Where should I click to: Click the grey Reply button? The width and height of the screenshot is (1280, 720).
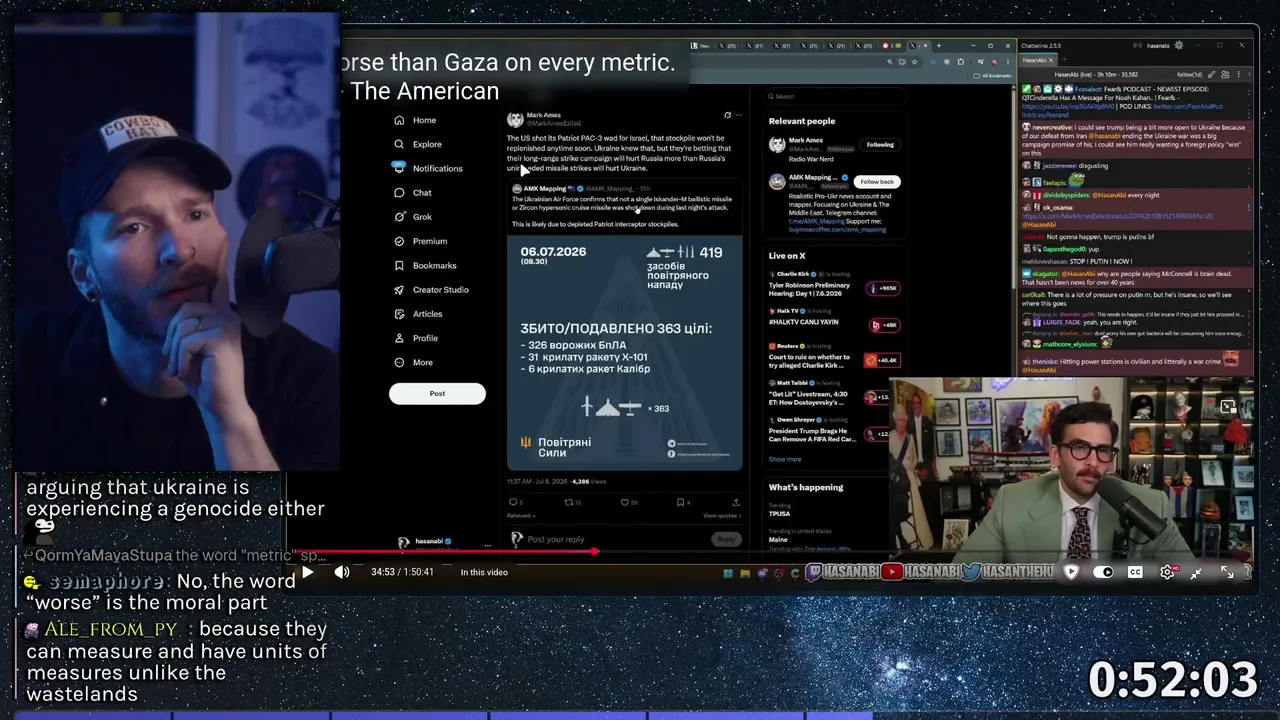[726, 540]
